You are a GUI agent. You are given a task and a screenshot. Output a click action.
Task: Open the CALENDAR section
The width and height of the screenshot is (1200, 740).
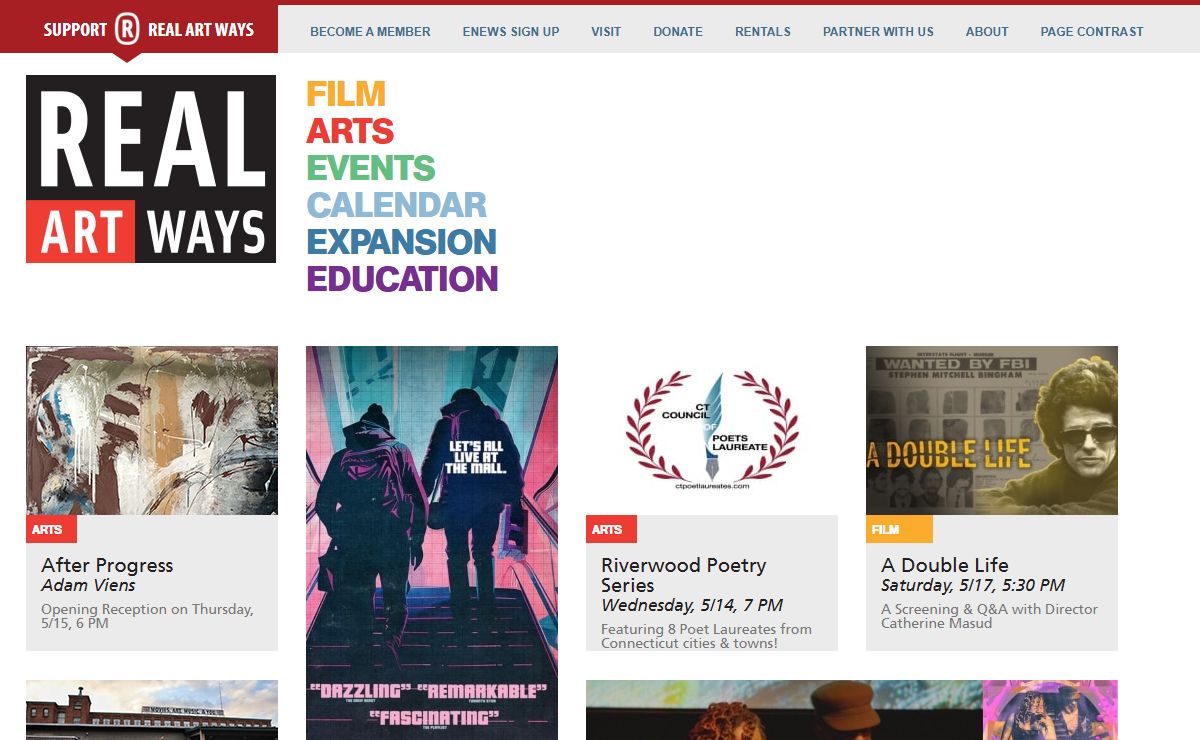point(396,205)
